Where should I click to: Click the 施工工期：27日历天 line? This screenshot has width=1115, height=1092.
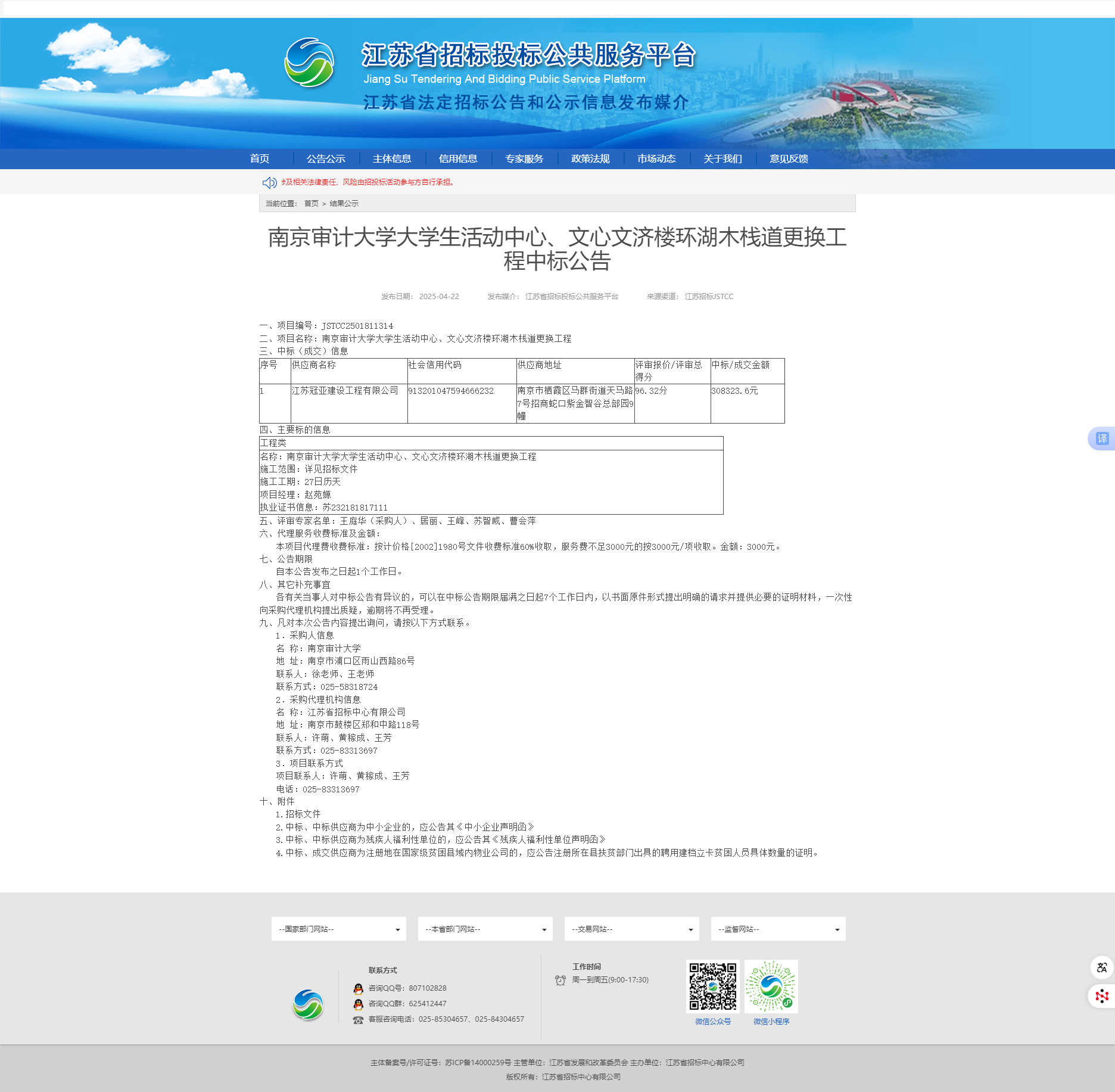(300, 481)
